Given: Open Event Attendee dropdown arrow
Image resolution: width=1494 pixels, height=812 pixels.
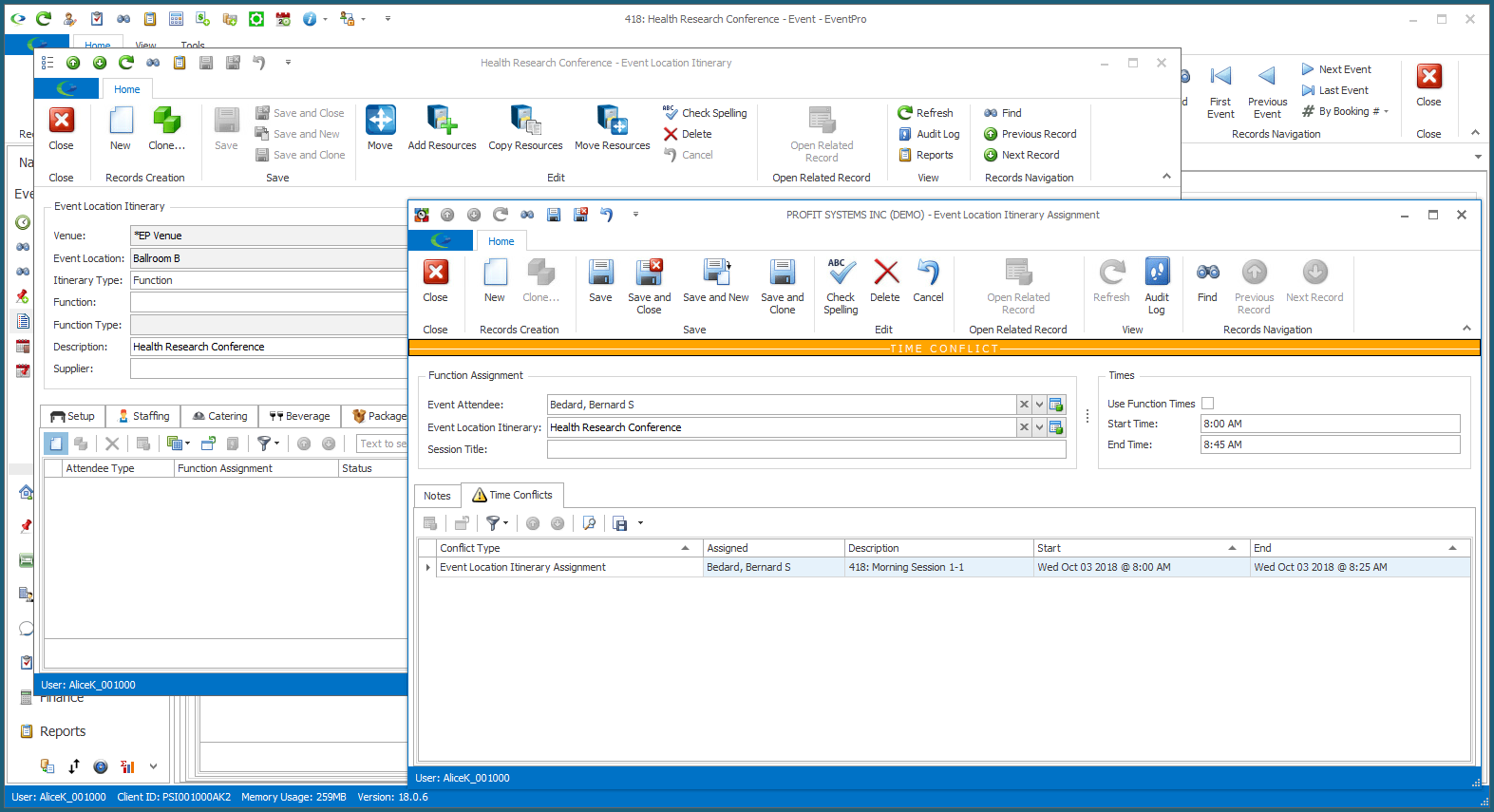Looking at the screenshot, I should pos(1040,405).
